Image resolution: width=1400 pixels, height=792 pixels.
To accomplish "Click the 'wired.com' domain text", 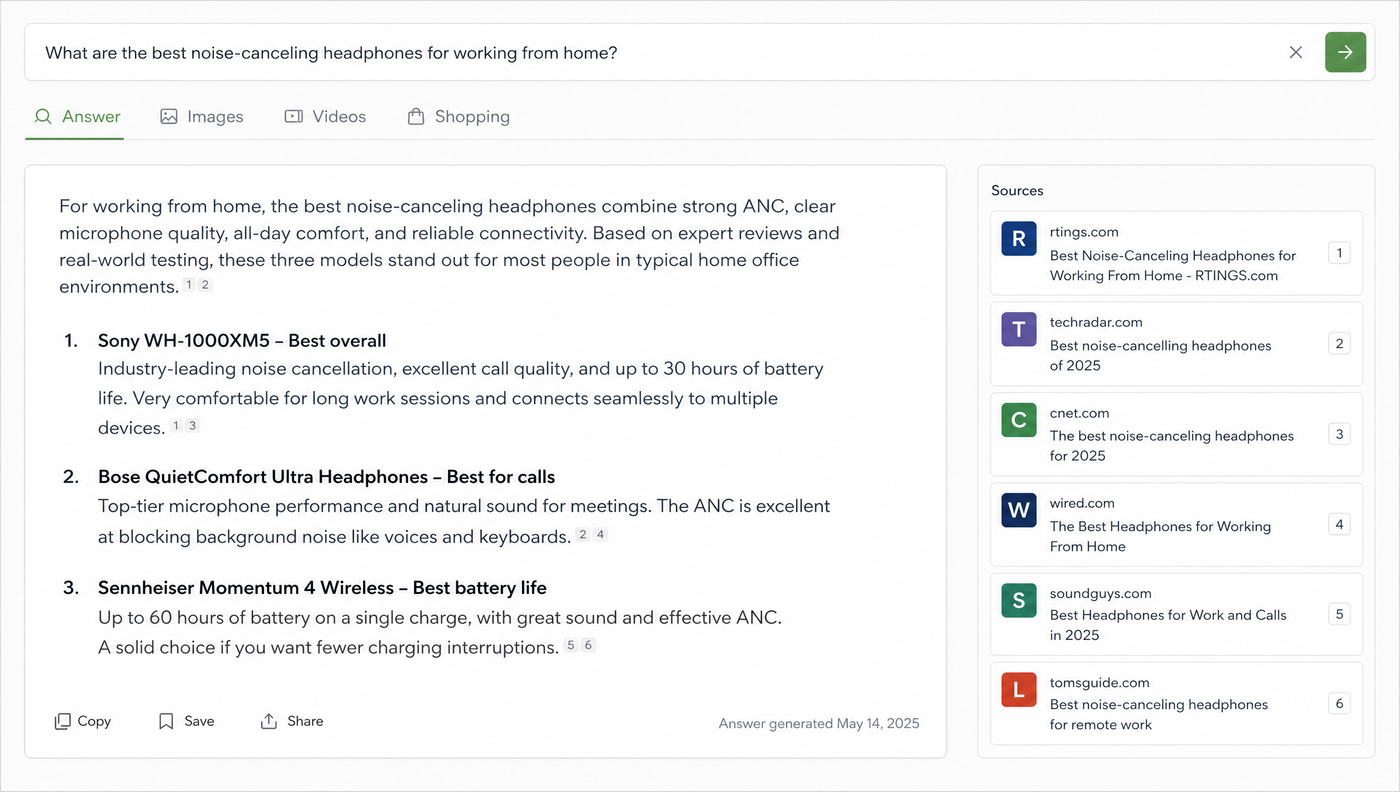I will point(1082,503).
